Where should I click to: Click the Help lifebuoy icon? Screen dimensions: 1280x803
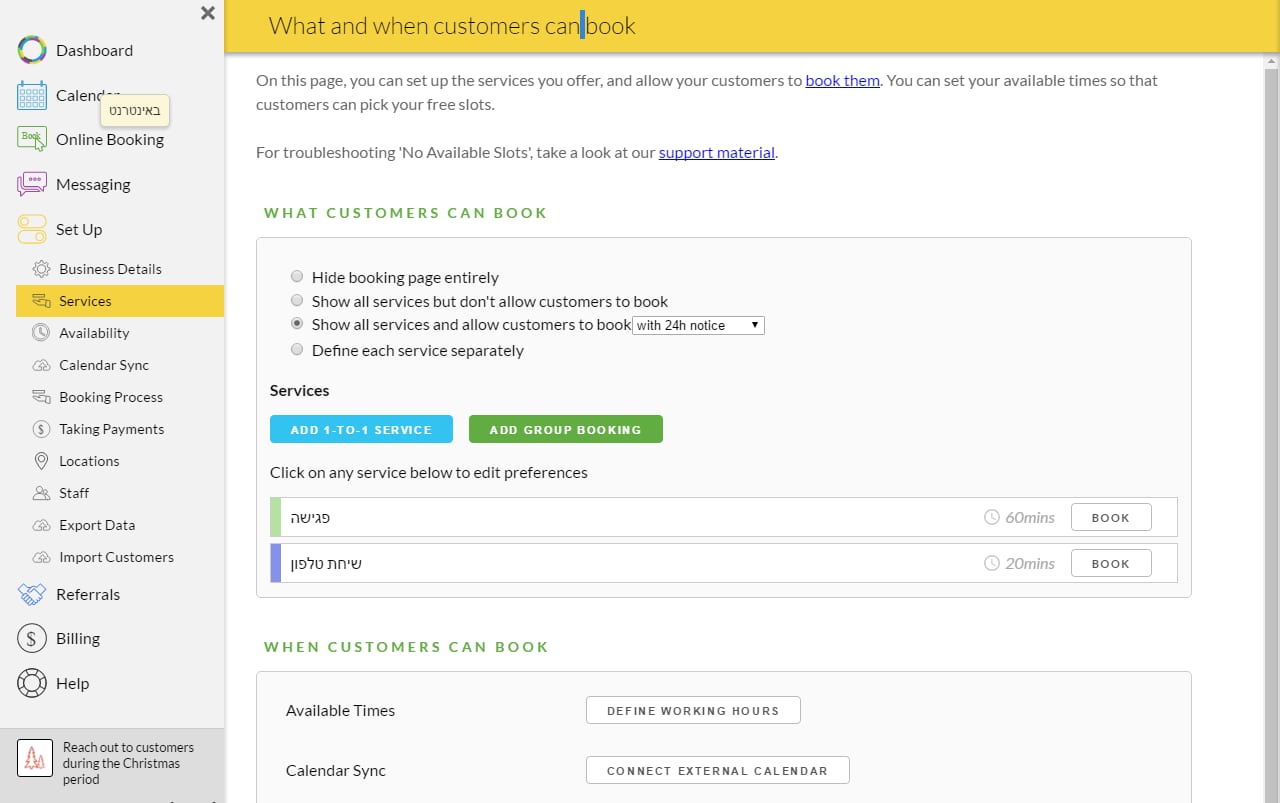point(32,683)
